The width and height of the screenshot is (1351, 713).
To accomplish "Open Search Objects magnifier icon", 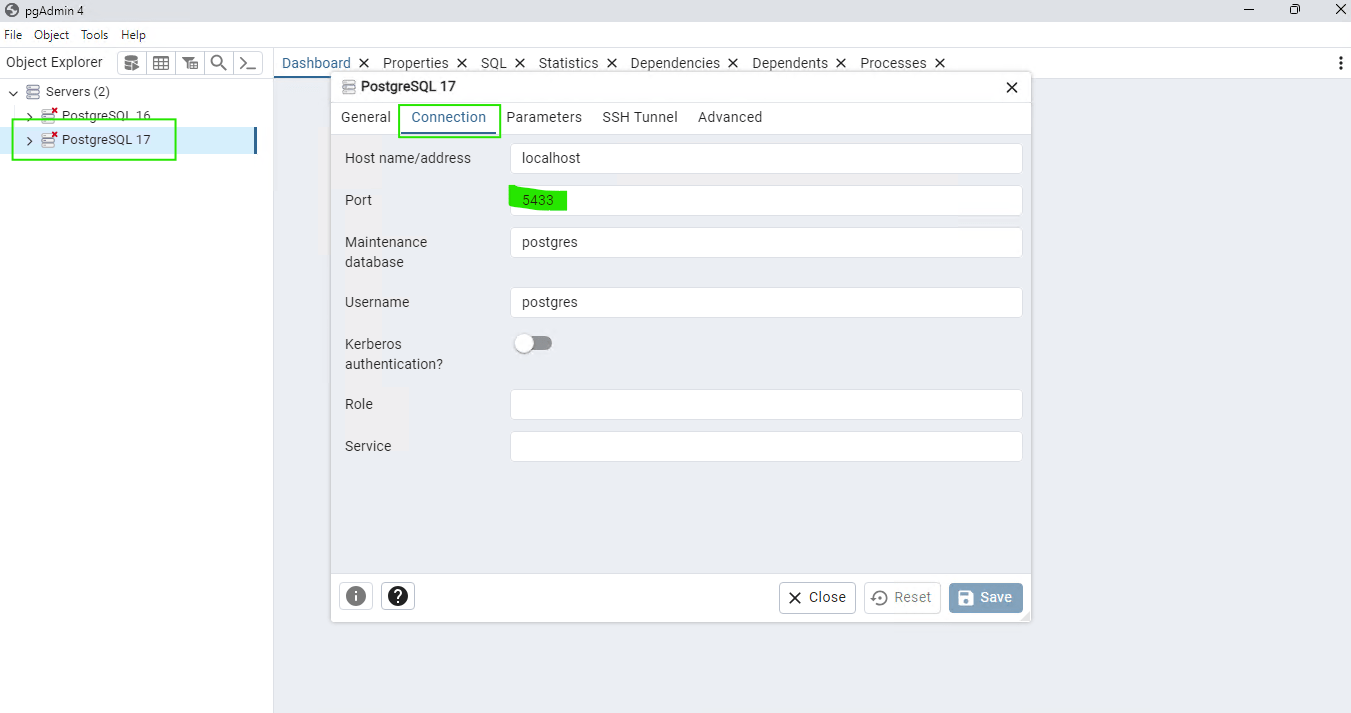I will coord(219,63).
